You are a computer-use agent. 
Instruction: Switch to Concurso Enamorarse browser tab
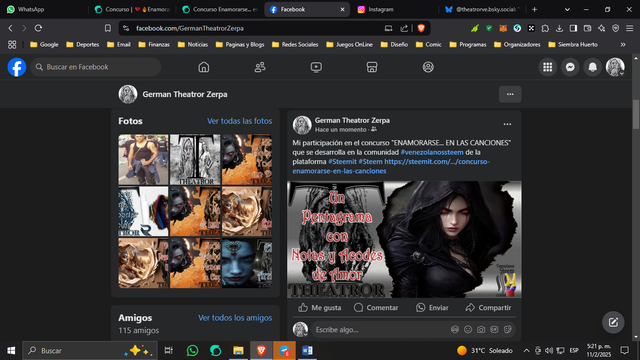[220, 9]
